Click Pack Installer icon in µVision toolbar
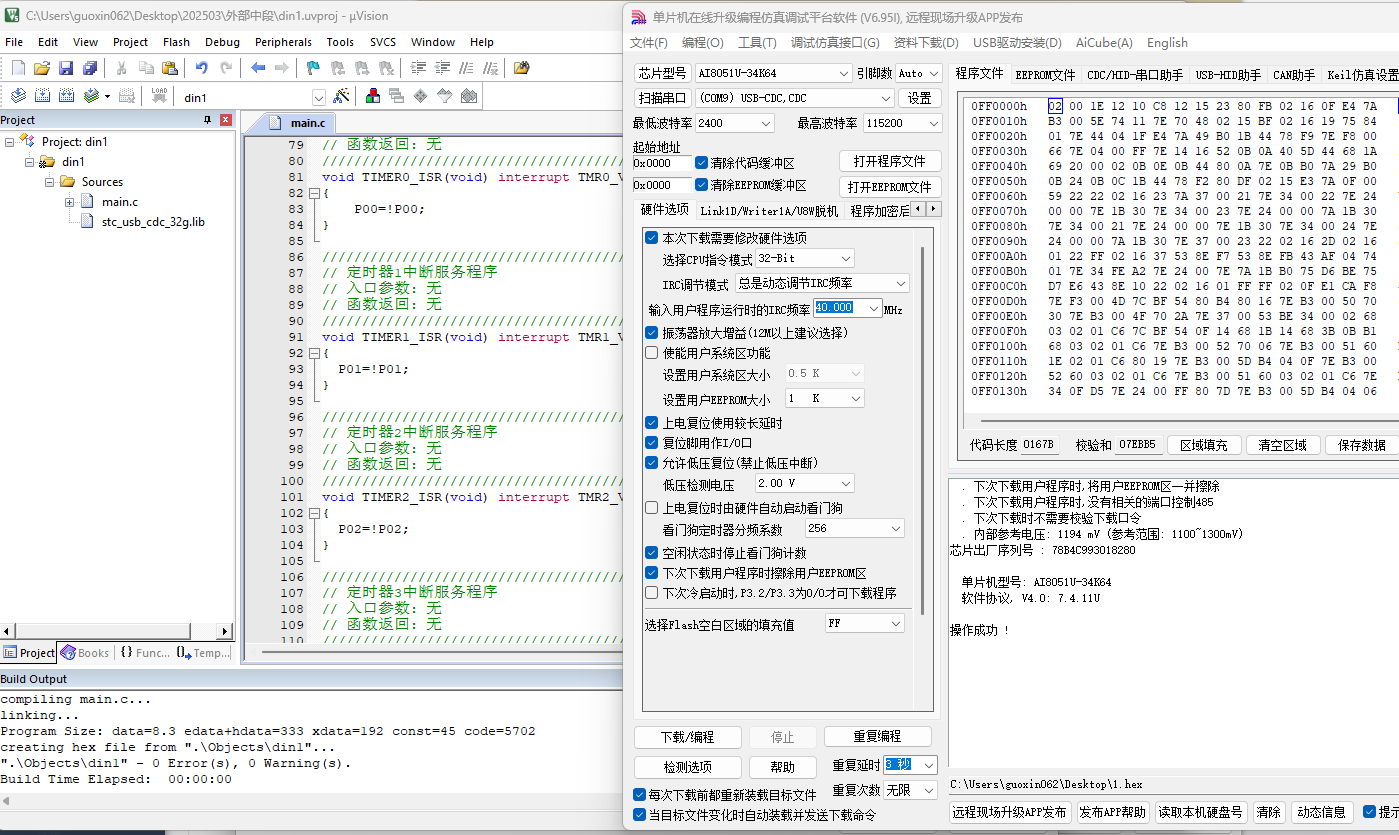Viewport: 1399px width, 835px height. pos(468,96)
